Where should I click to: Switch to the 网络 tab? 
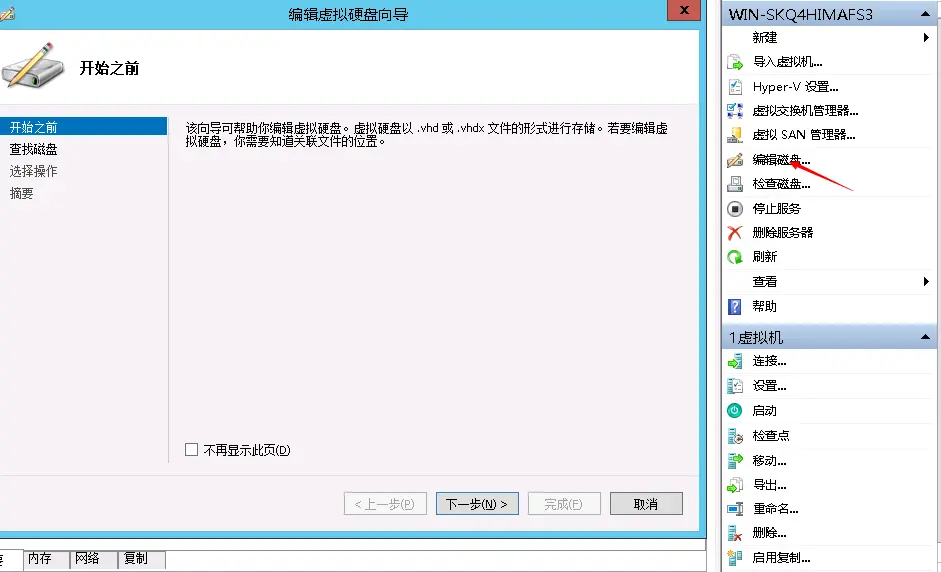[x=93, y=559]
